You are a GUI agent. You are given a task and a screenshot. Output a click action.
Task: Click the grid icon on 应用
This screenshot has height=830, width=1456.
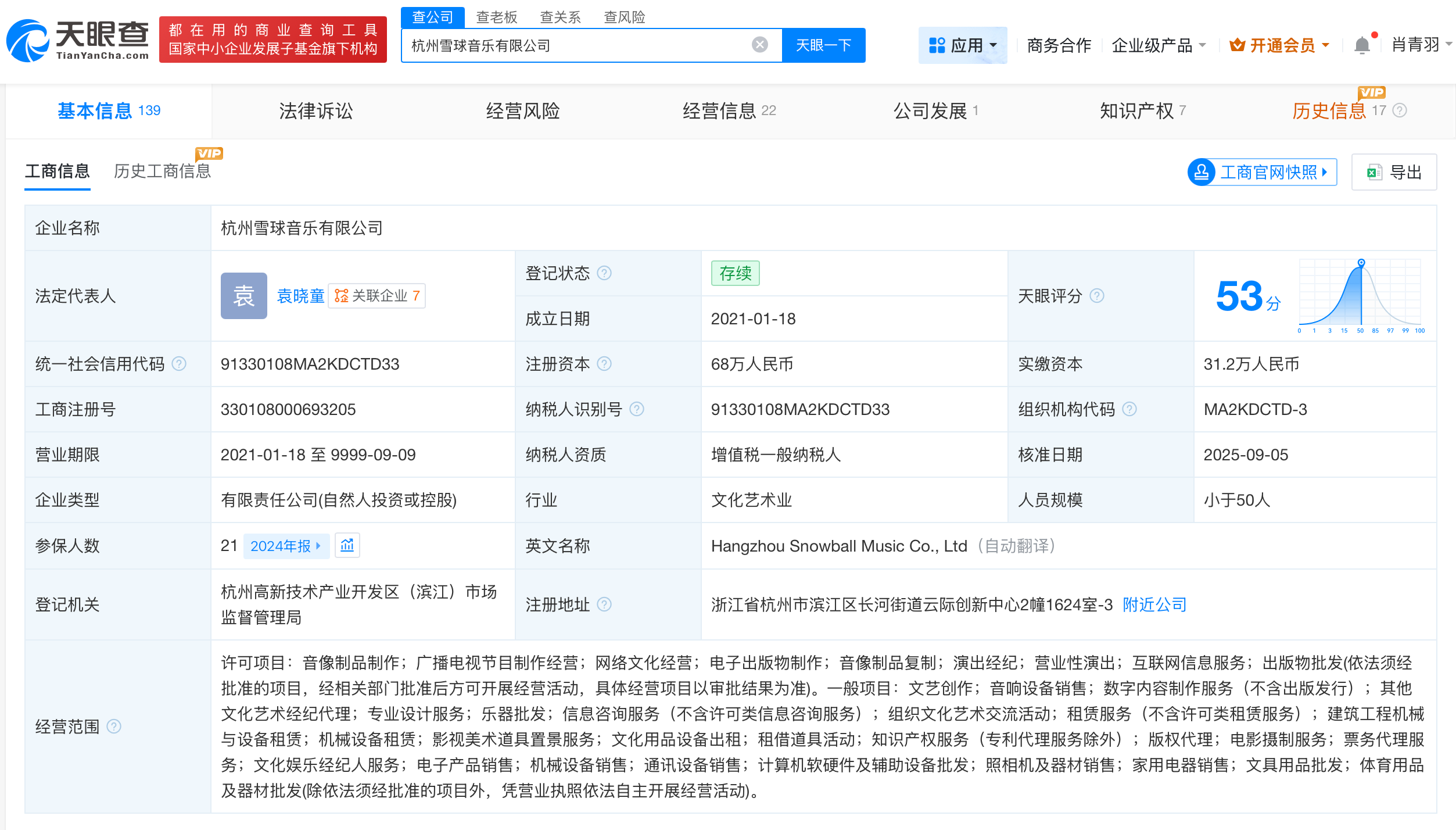click(937, 45)
